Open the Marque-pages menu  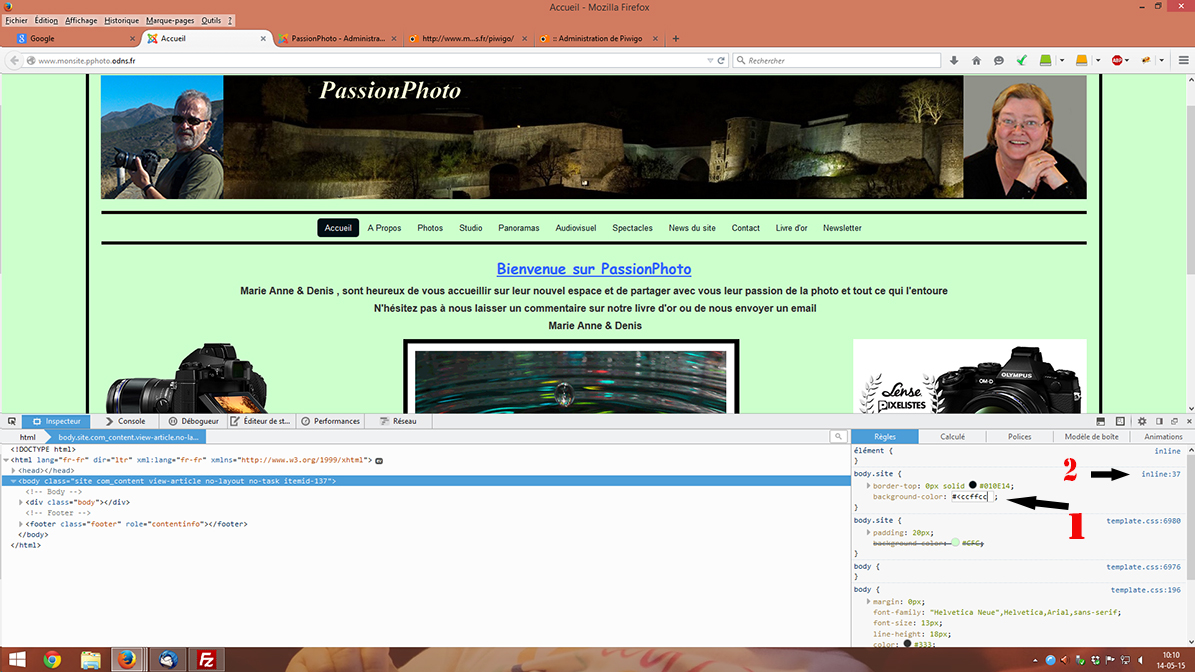pyautogui.click(x=170, y=20)
